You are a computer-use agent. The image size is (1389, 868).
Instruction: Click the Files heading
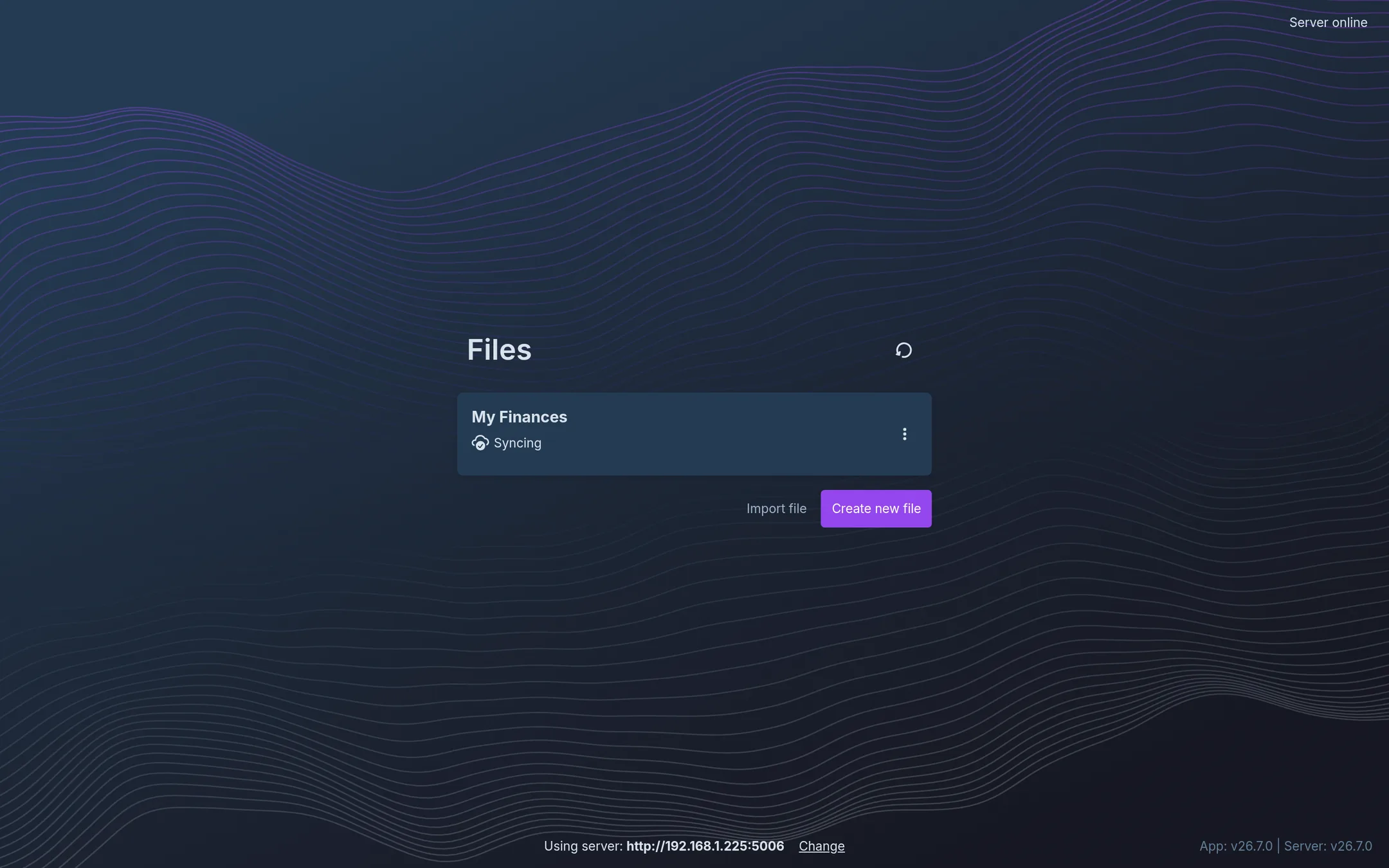click(499, 350)
